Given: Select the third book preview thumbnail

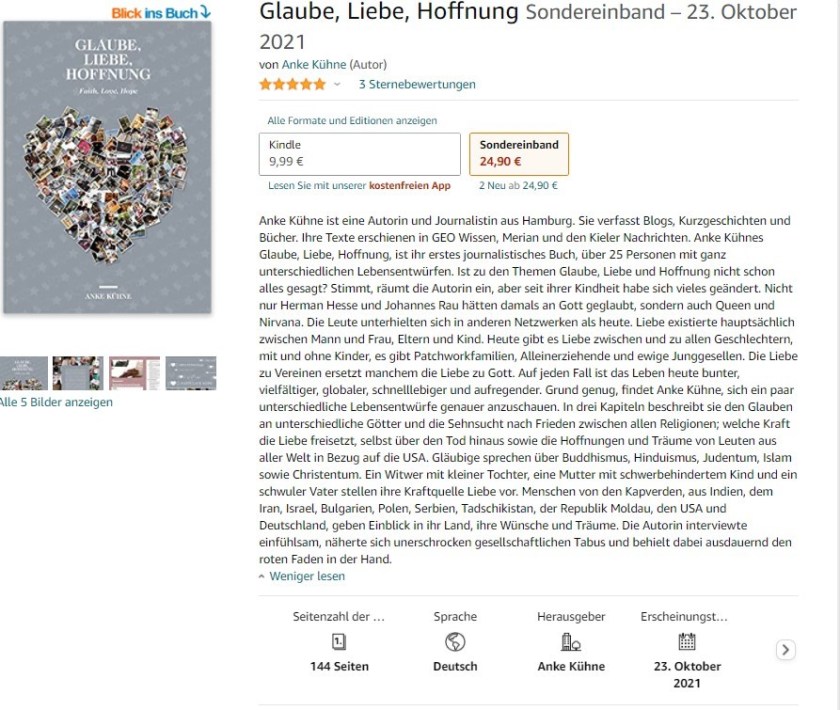Looking at the screenshot, I should [x=134, y=373].
